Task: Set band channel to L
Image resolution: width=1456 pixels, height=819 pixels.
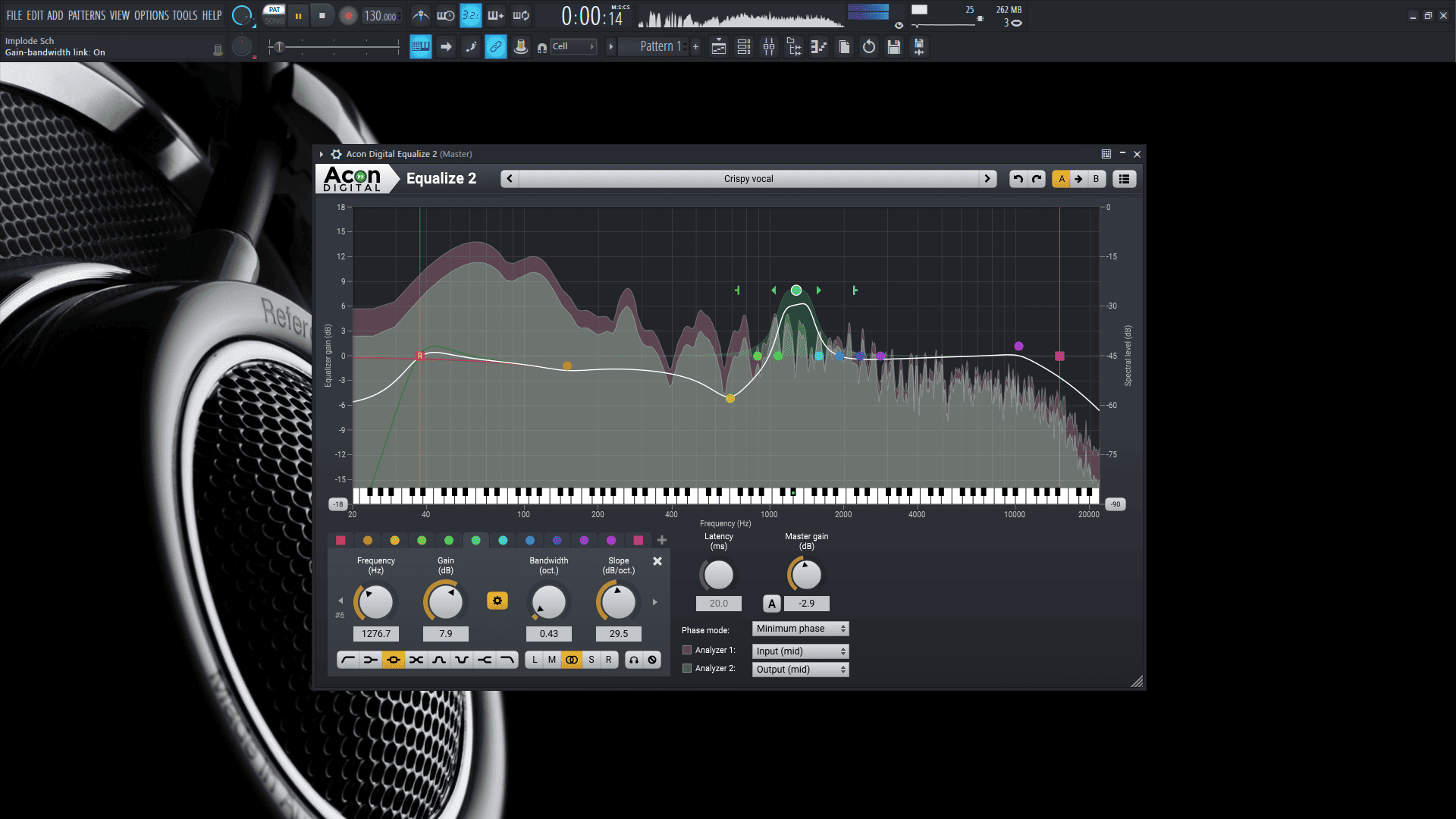Action: pyautogui.click(x=535, y=660)
